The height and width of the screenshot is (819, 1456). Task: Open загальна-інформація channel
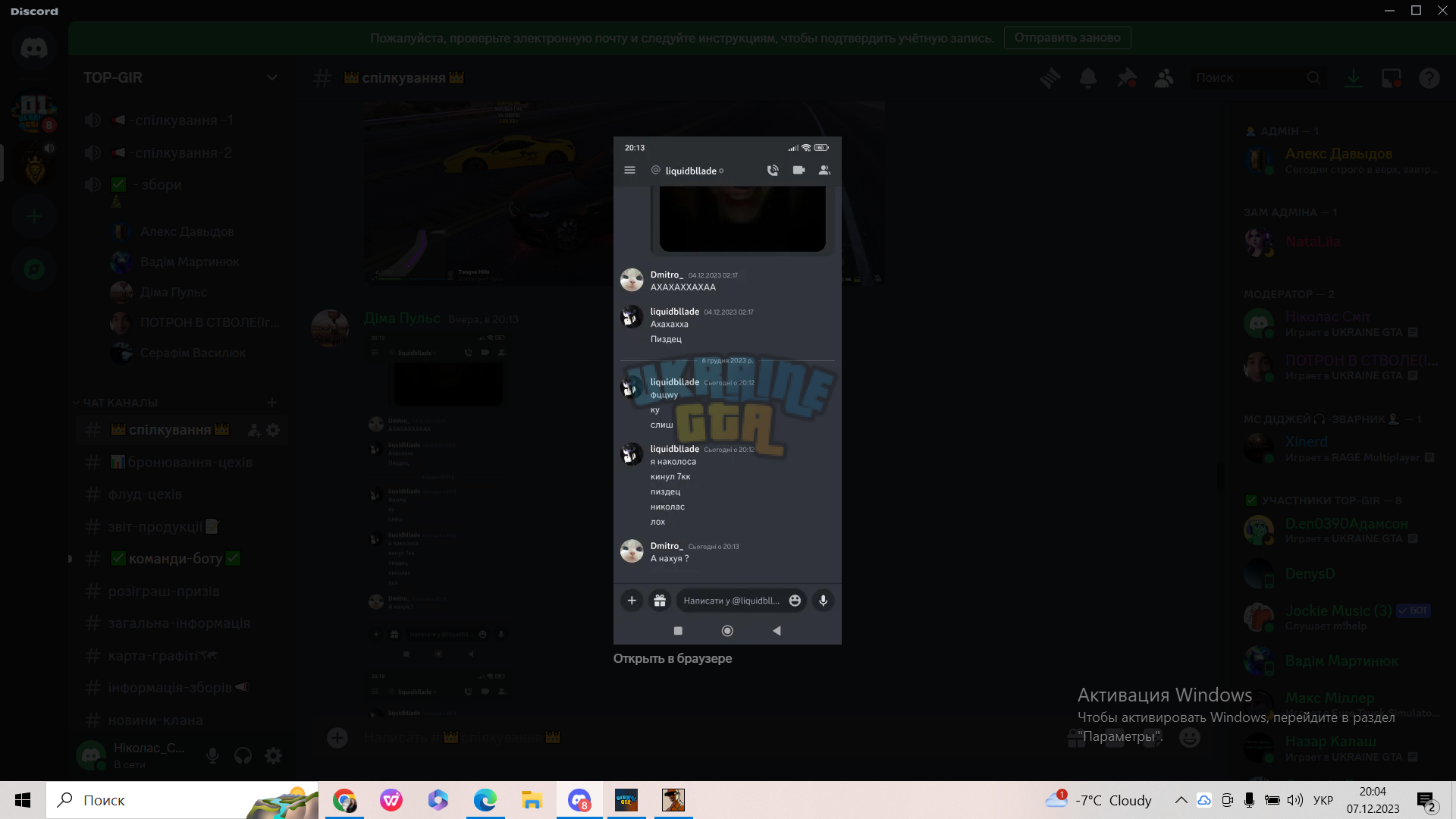(180, 623)
